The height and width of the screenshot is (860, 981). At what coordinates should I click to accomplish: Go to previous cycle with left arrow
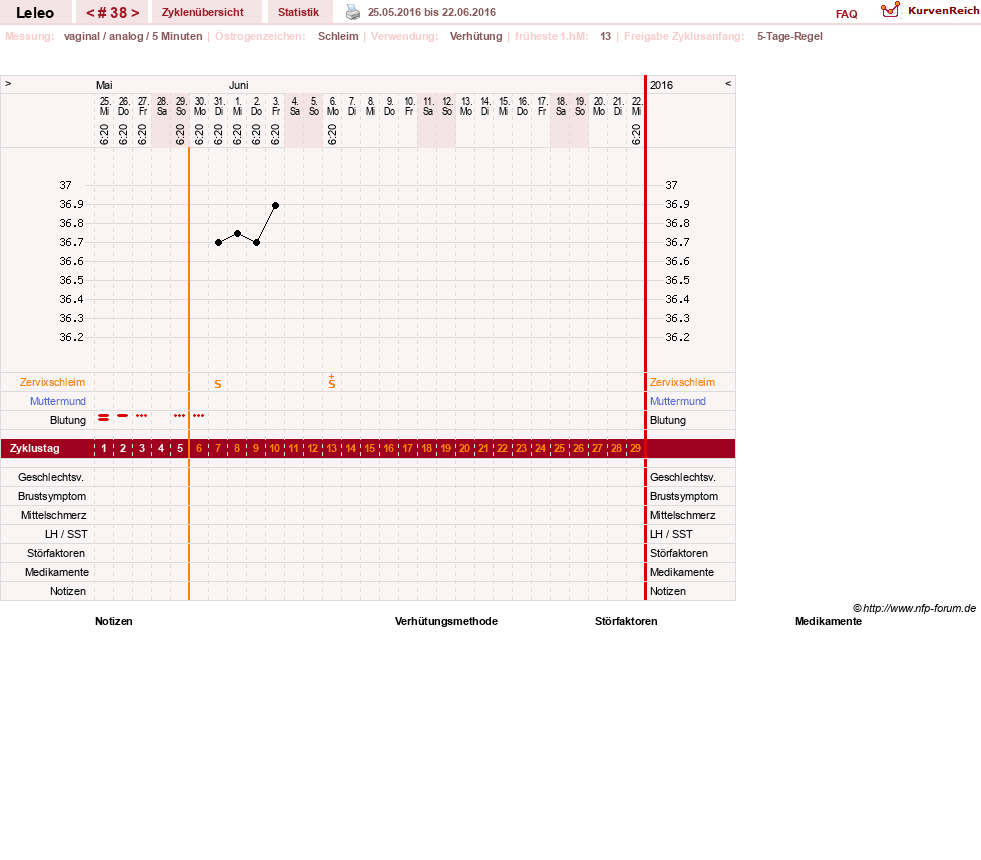click(x=90, y=13)
